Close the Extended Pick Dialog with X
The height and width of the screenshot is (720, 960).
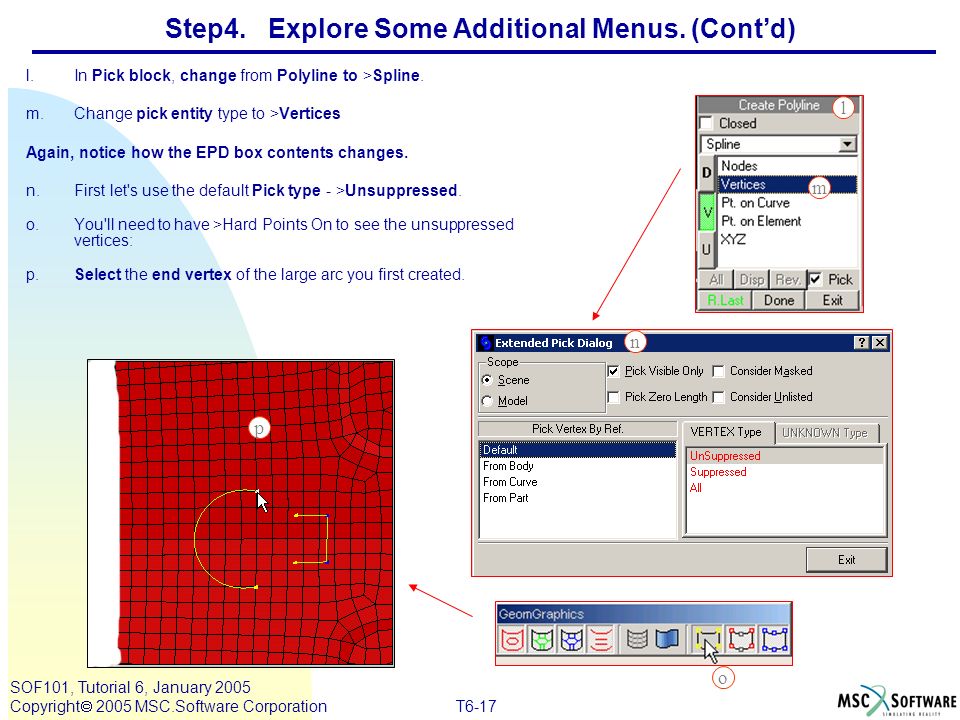click(x=880, y=343)
